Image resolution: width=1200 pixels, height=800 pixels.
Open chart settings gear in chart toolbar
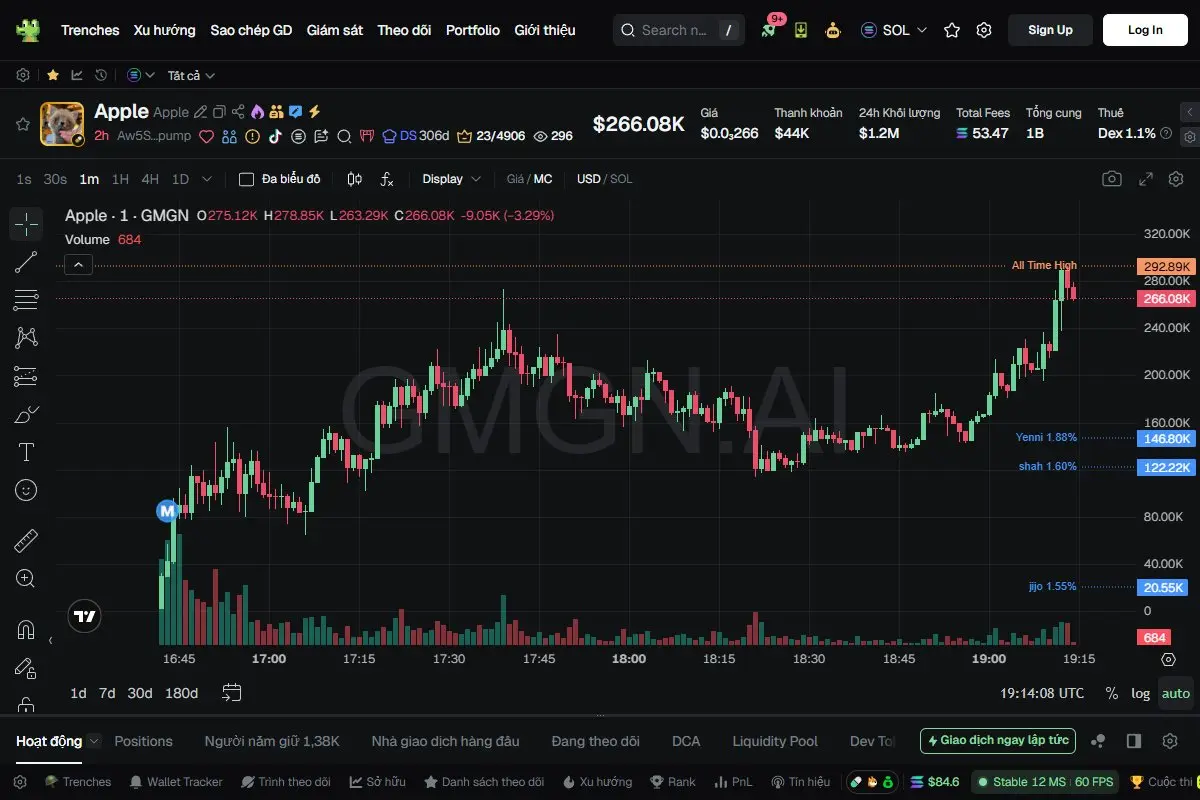click(x=1176, y=179)
